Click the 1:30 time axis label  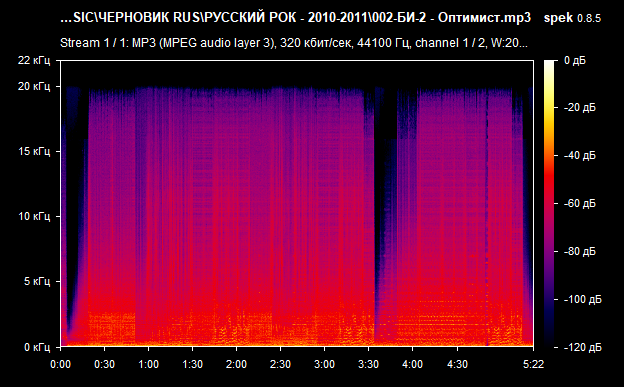click(192, 364)
